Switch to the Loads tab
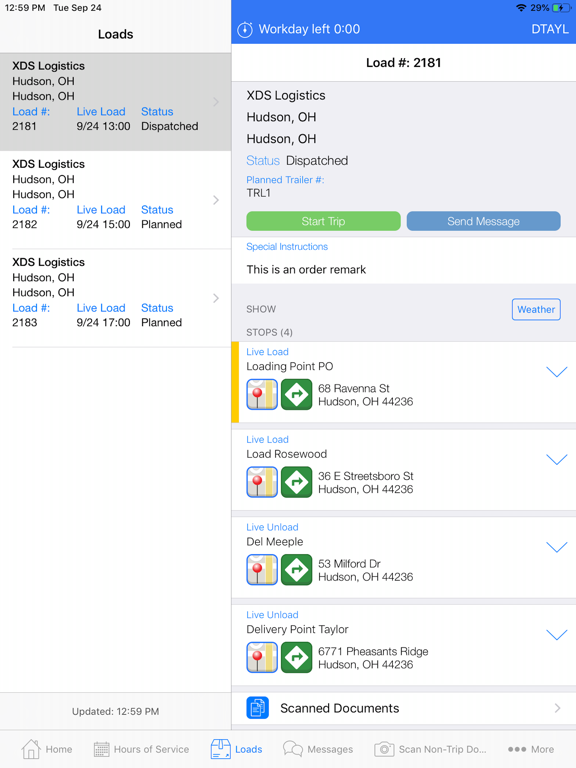576x768 pixels. coord(237,749)
